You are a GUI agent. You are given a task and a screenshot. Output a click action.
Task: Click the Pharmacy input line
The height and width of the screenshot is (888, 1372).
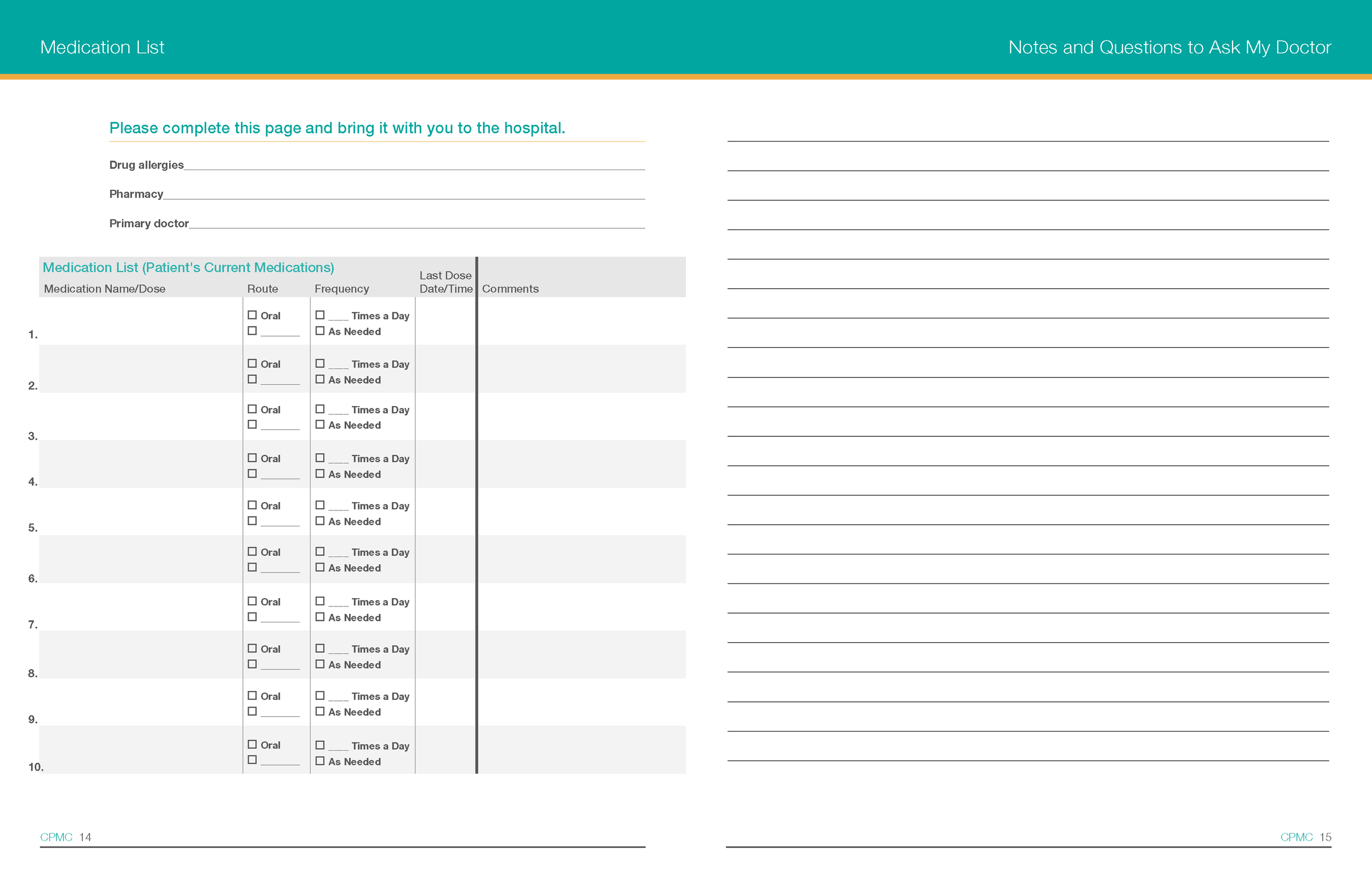[404, 194]
